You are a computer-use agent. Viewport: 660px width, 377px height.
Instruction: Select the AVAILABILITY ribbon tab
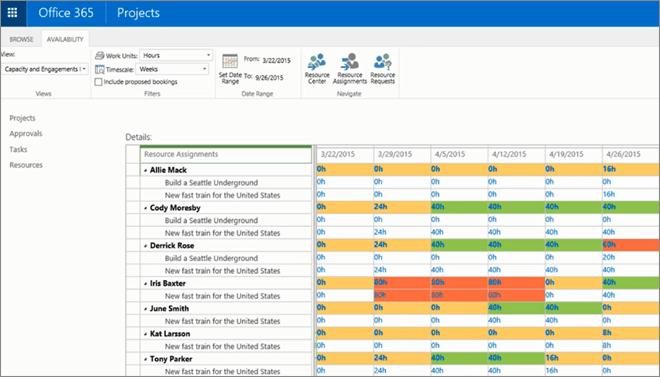[x=65, y=39]
